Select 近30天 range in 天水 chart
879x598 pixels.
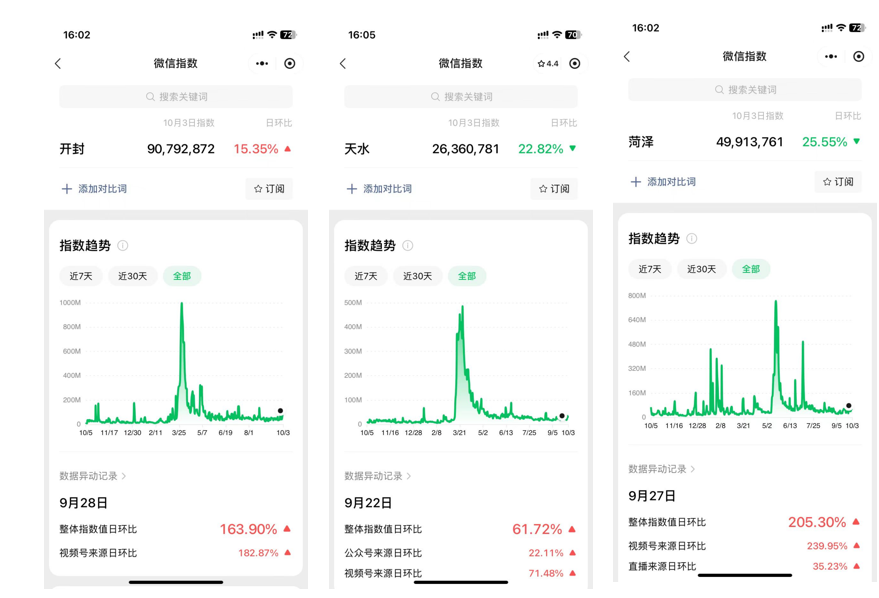(x=418, y=276)
